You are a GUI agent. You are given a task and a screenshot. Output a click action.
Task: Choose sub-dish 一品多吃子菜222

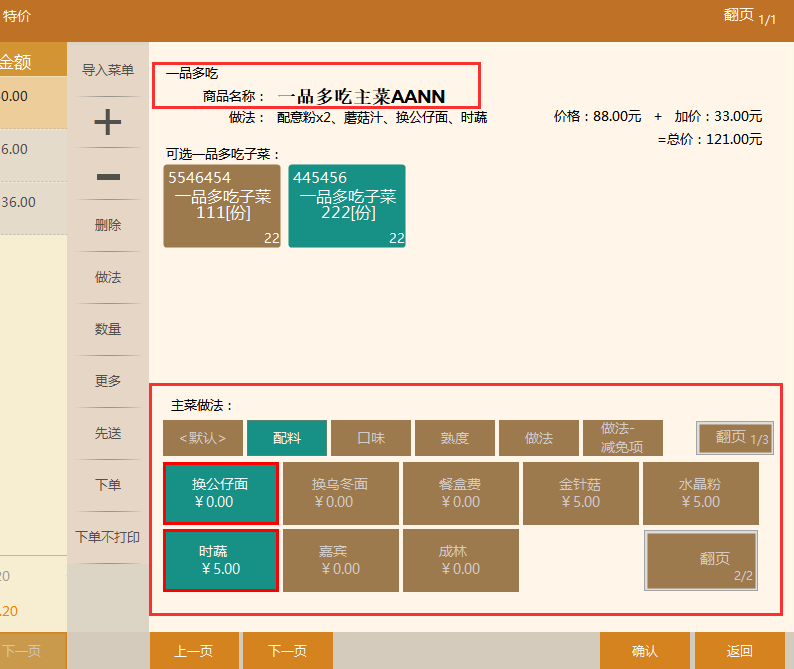(347, 206)
